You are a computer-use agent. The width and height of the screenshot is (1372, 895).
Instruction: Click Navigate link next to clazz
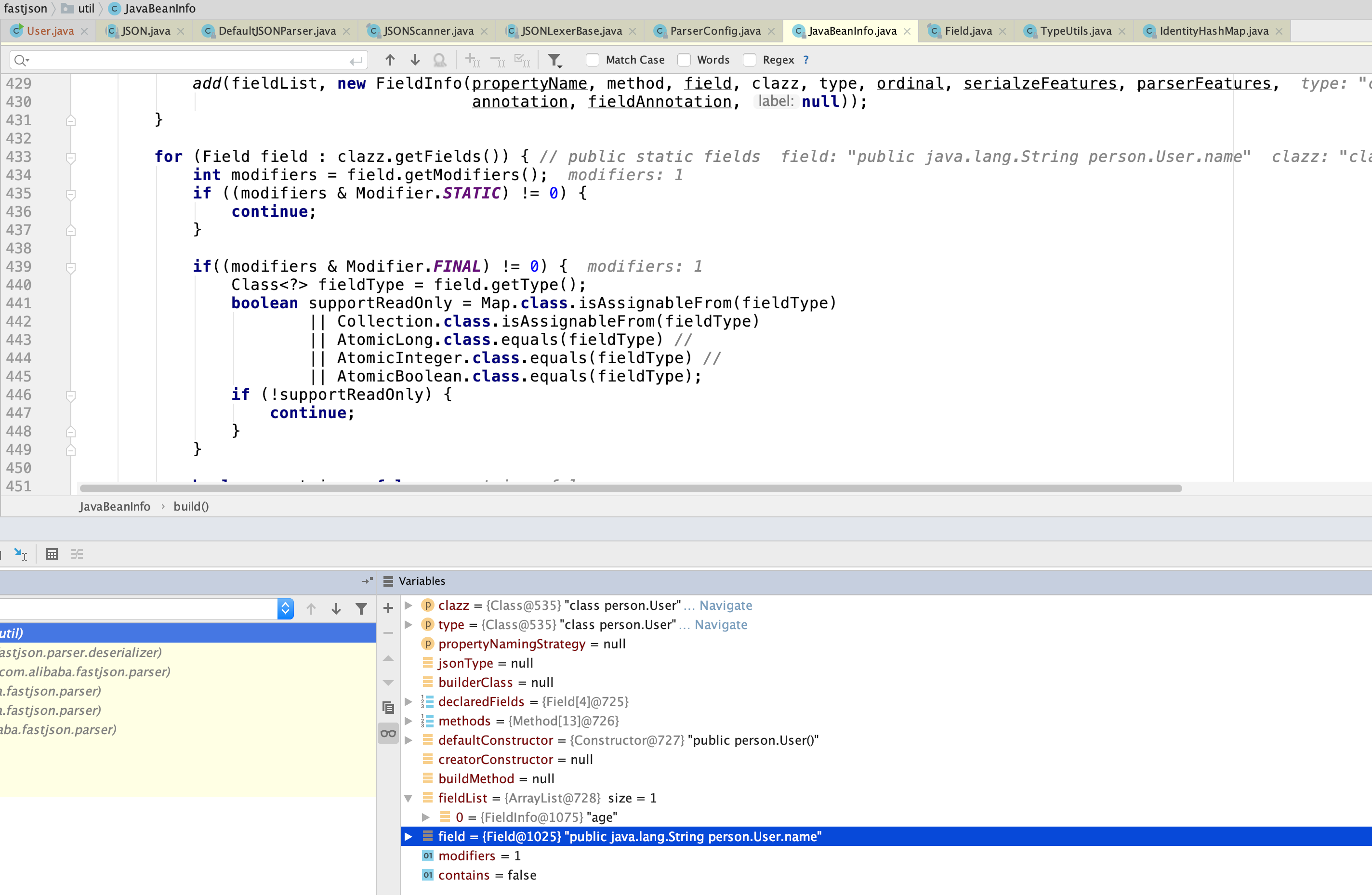[725, 605]
